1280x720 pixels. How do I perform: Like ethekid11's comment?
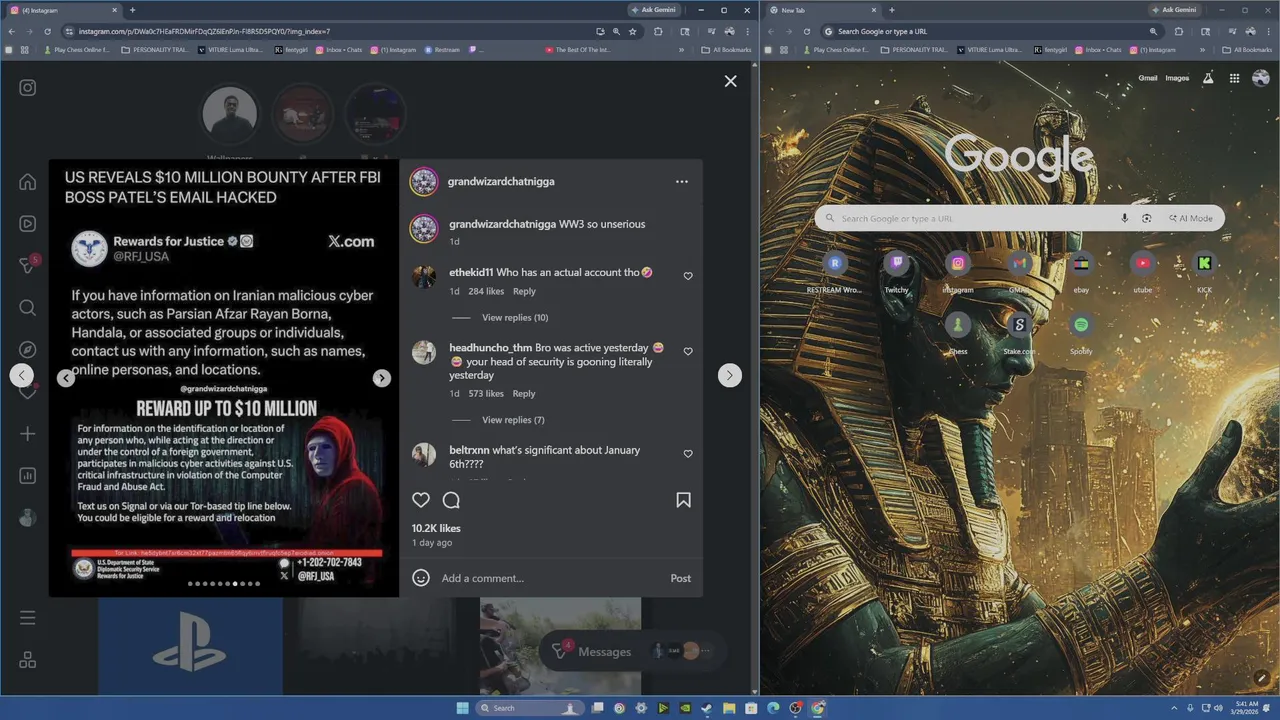(688, 276)
